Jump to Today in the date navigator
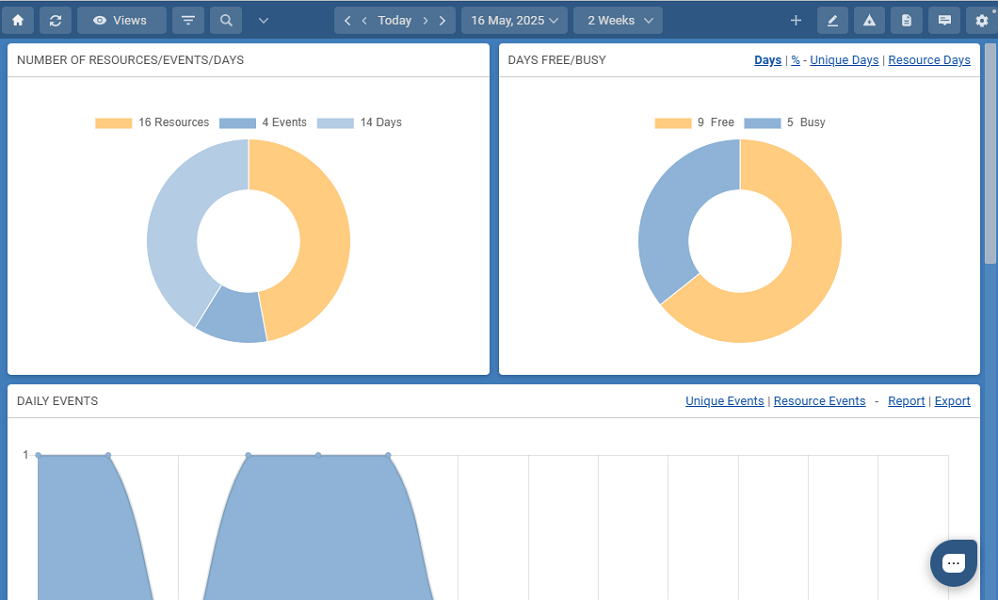Screen dimensions: 998x600 pos(395,20)
